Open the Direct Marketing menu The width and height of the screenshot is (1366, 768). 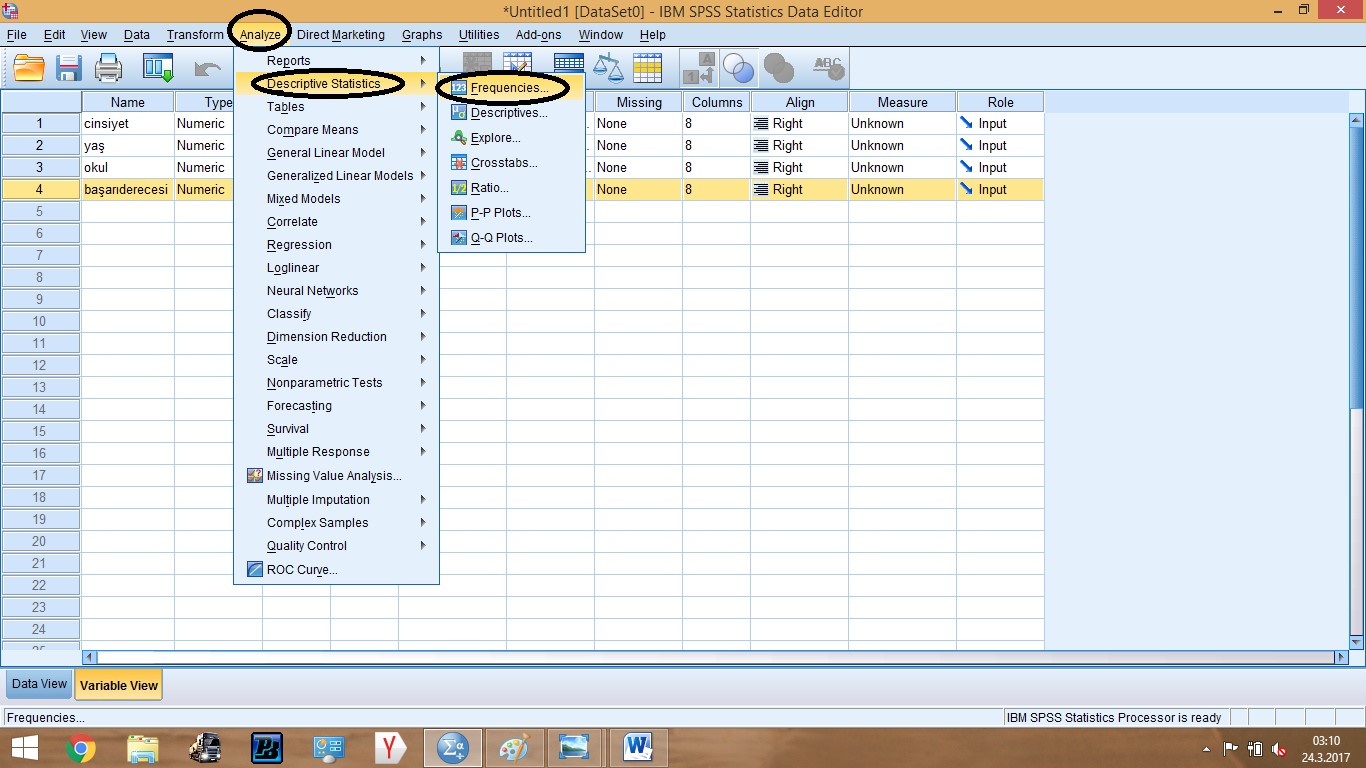click(x=341, y=34)
